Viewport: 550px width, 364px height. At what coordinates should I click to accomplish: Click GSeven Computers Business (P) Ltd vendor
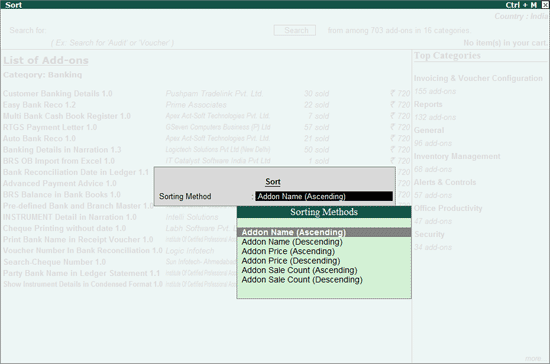pos(218,127)
